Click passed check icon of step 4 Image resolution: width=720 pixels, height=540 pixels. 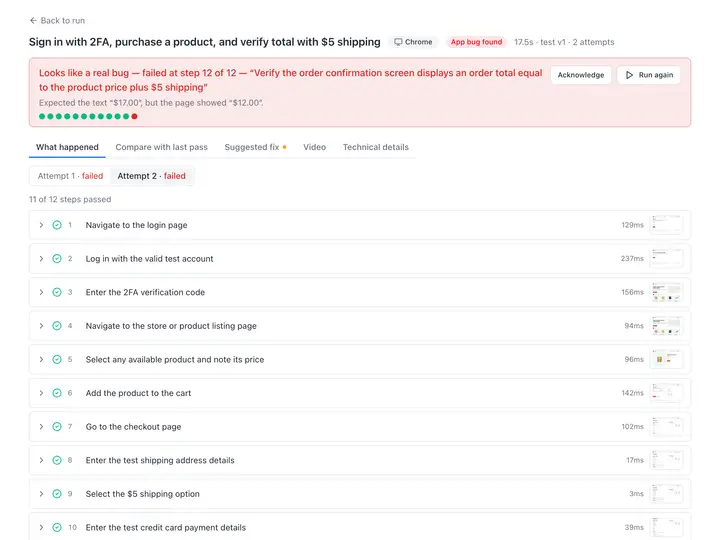pos(57,326)
